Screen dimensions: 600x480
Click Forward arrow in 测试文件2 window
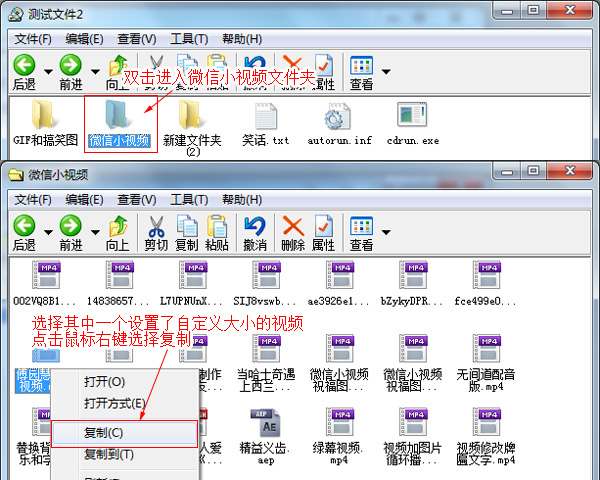pyautogui.click(x=71, y=65)
